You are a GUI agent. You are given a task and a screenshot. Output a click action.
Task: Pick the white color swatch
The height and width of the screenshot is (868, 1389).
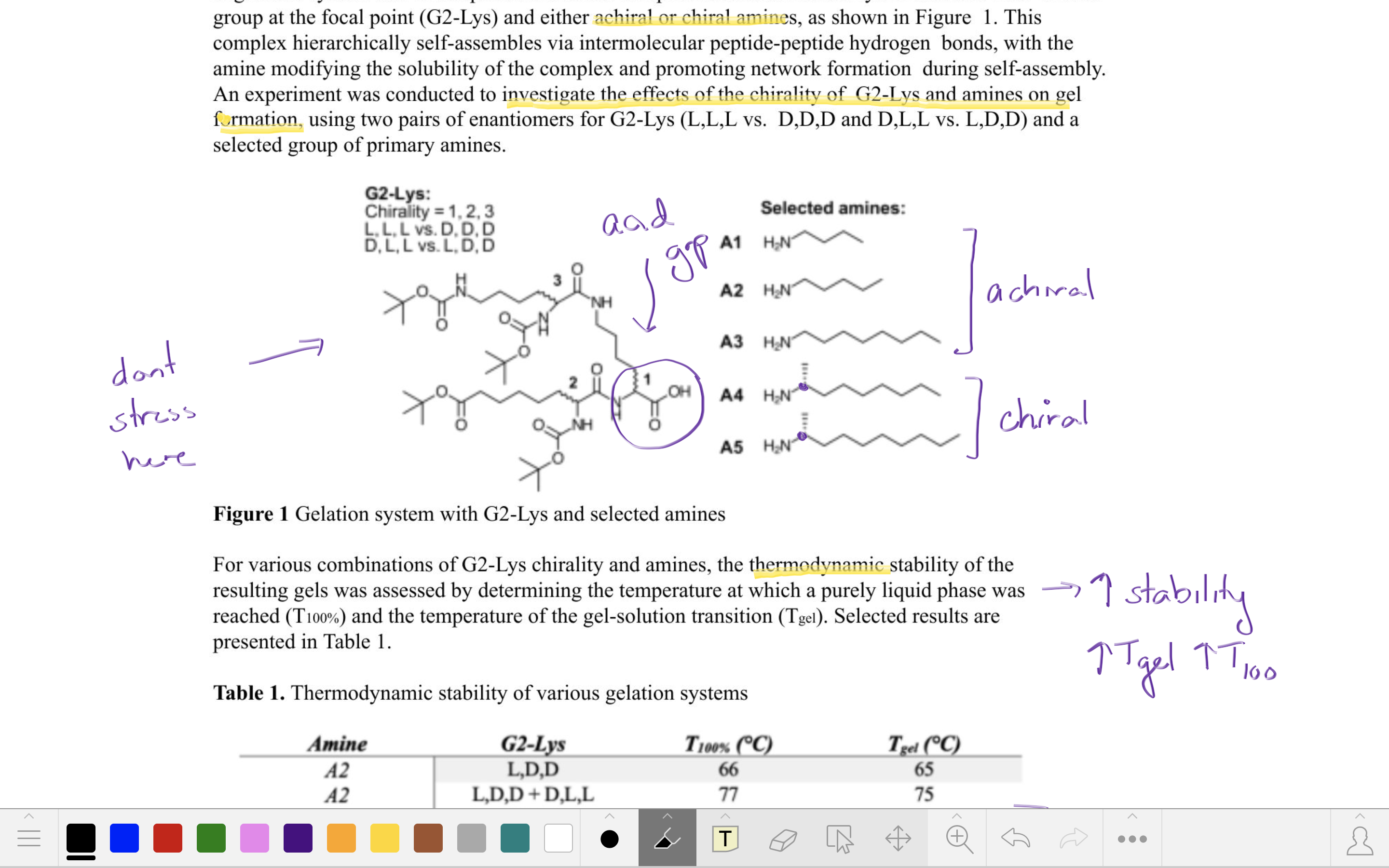tap(558, 838)
